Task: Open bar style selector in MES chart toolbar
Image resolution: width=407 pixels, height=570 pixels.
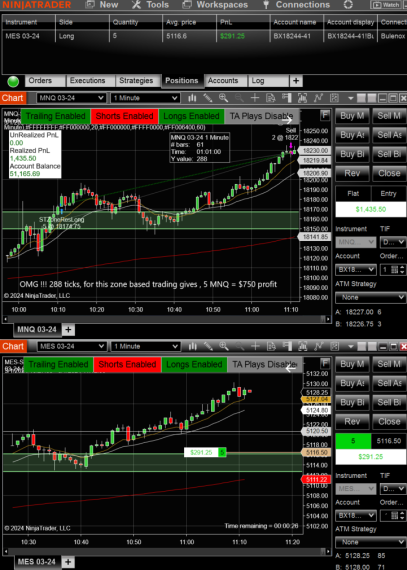Action: (x=193, y=346)
